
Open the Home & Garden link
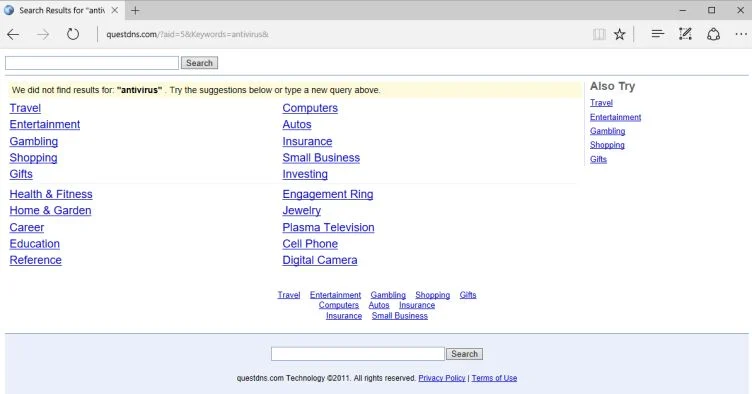50,210
